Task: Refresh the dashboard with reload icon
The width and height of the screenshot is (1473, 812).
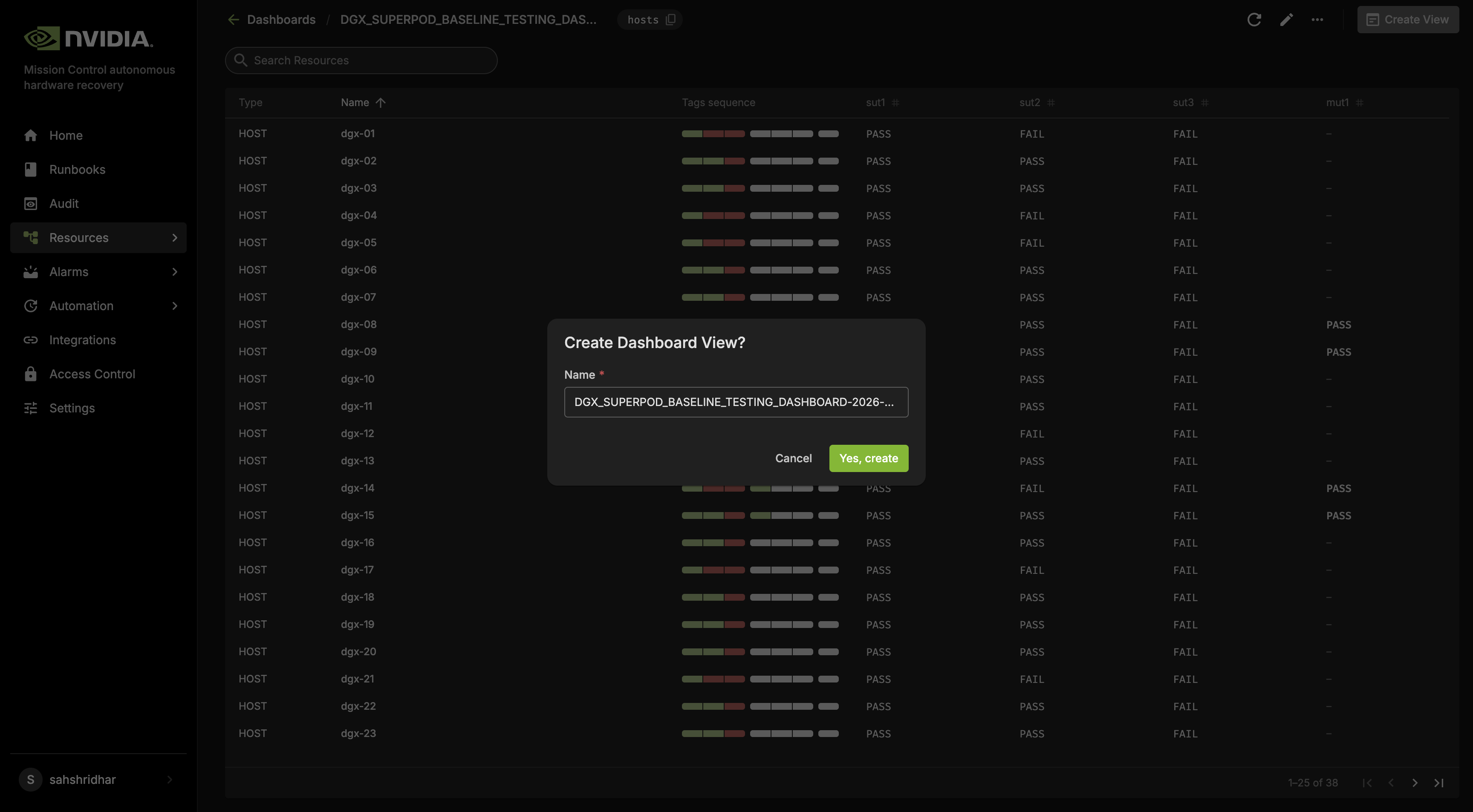Action: (x=1254, y=20)
